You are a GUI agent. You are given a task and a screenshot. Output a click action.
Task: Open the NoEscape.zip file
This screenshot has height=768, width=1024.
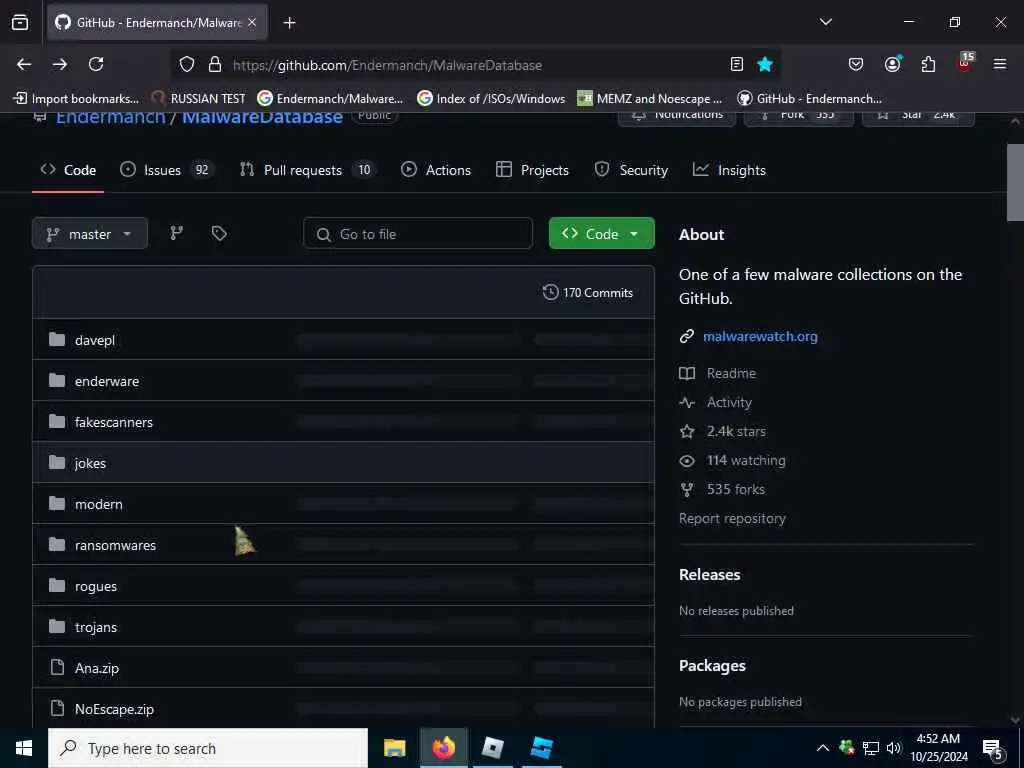coord(114,709)
